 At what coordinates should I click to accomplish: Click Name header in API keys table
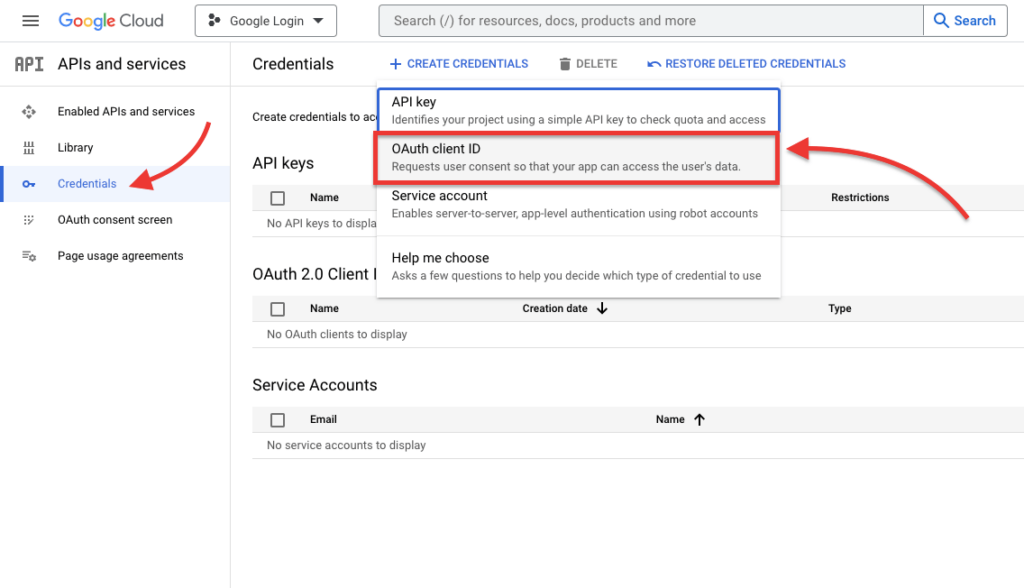point(325,197)
